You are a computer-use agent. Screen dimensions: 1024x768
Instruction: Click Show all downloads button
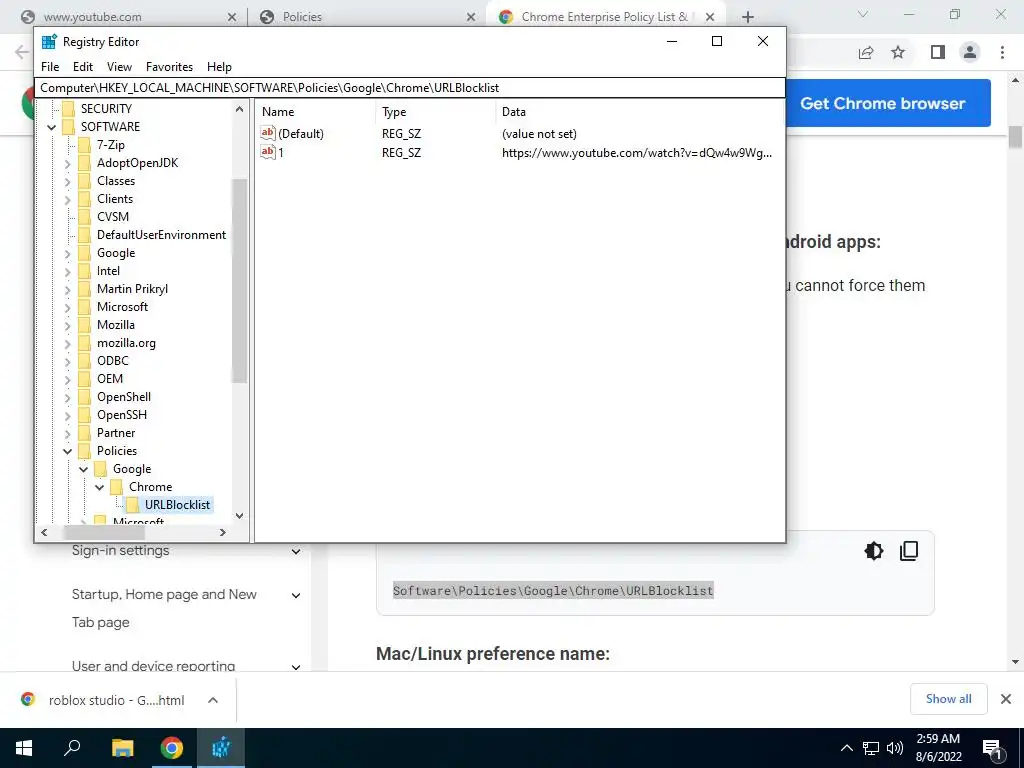click(948, 699)
